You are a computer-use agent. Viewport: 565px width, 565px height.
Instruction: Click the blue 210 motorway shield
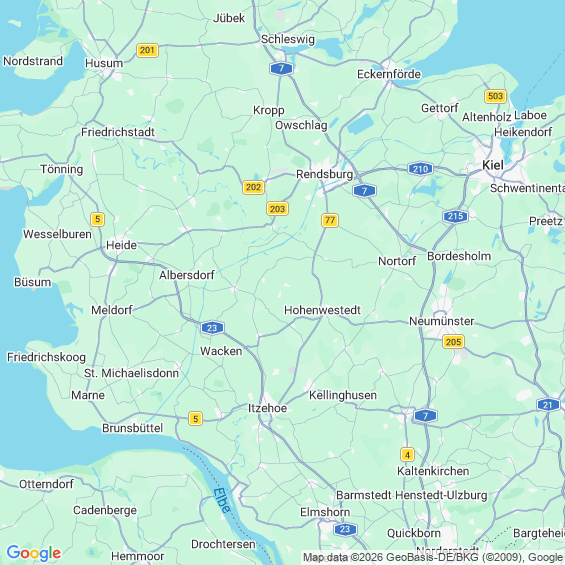420,169
